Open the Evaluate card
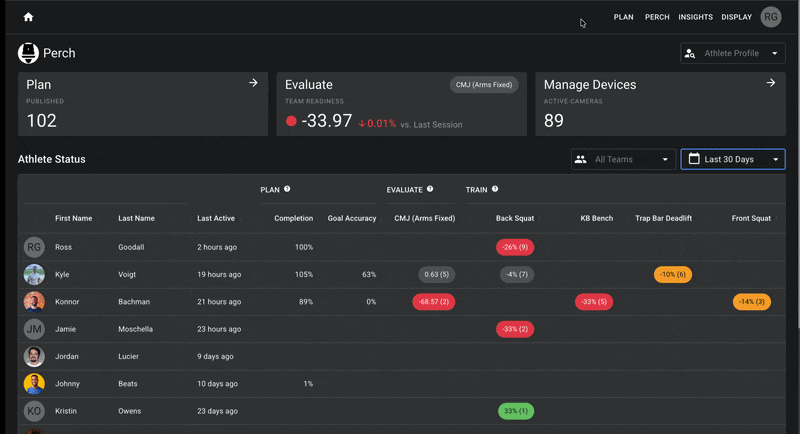800x434 pixels. point(402,104)
